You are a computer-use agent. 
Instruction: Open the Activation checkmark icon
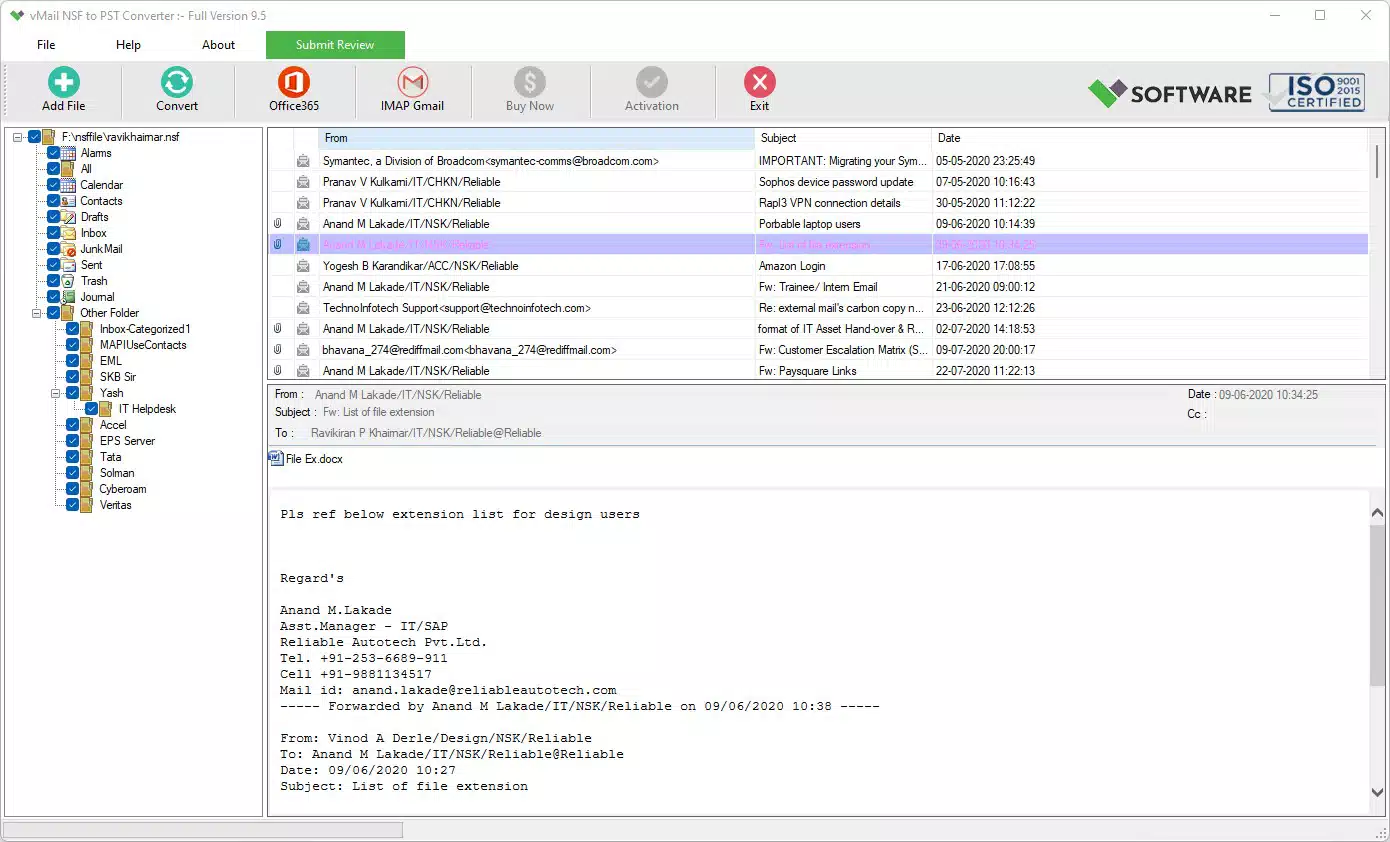[652, 82]
